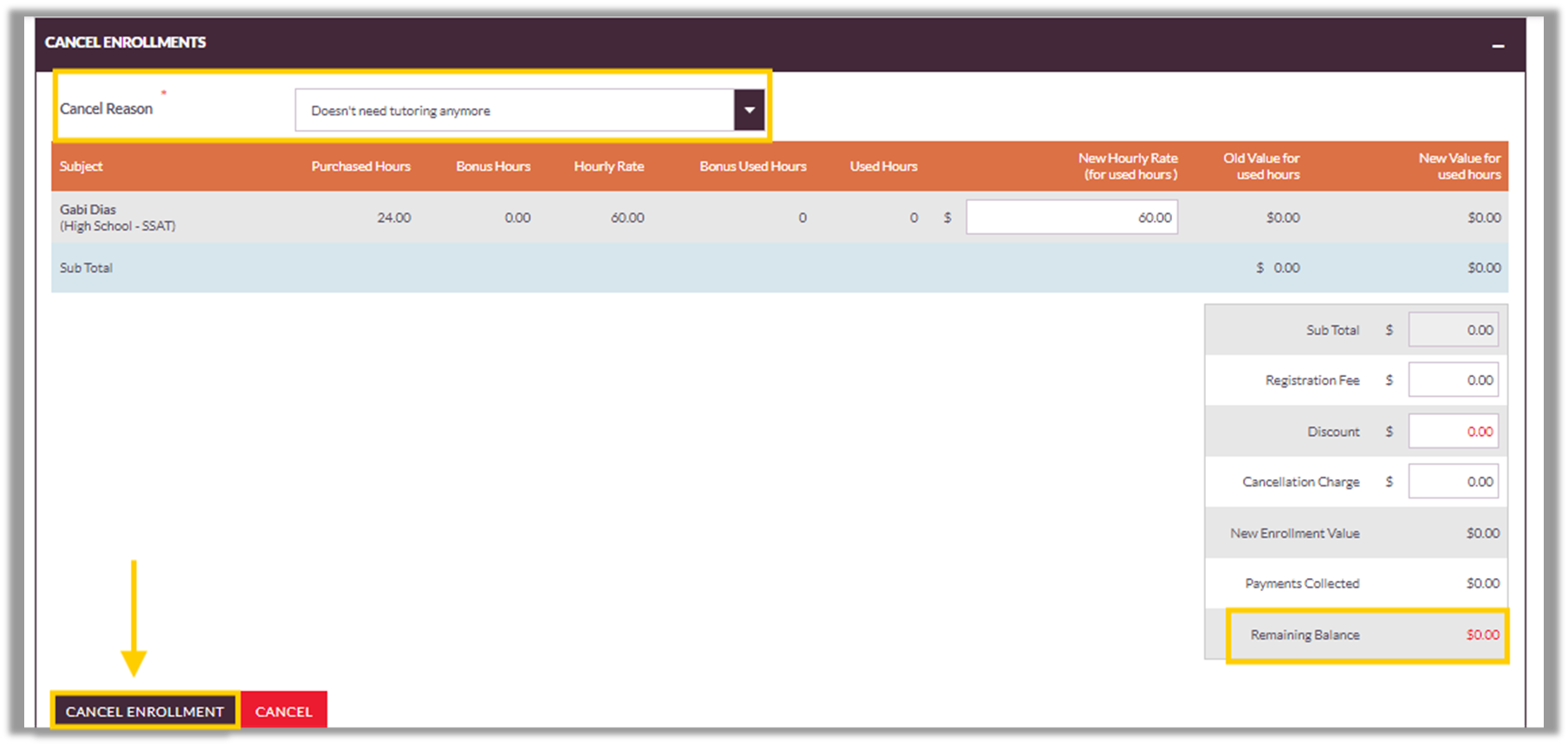Click the bonus hours value 0.00

click(x=517, y=218)
